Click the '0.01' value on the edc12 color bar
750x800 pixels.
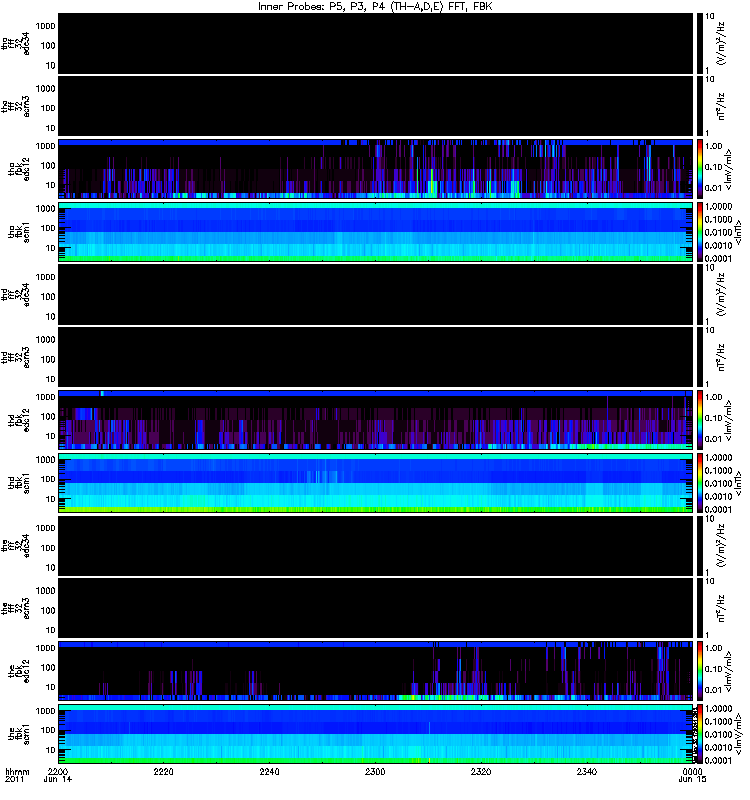coord(714,690)
